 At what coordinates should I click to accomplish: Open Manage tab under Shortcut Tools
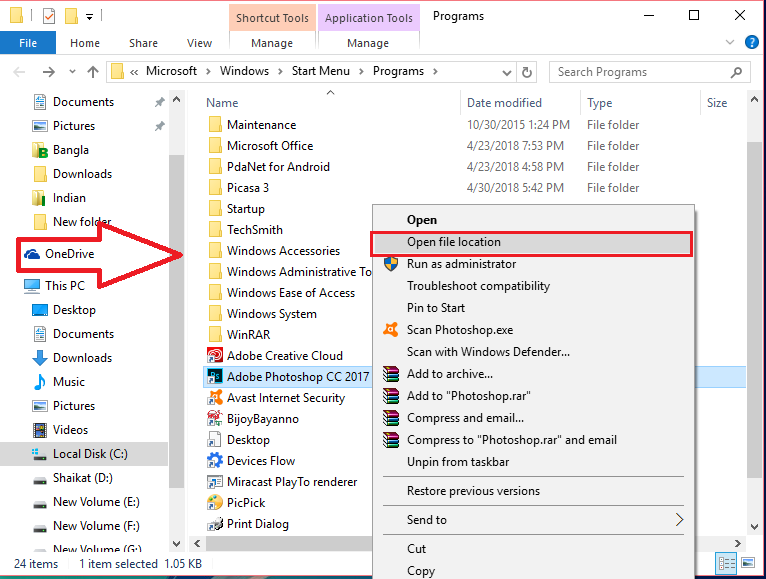[x=272, y=43]
